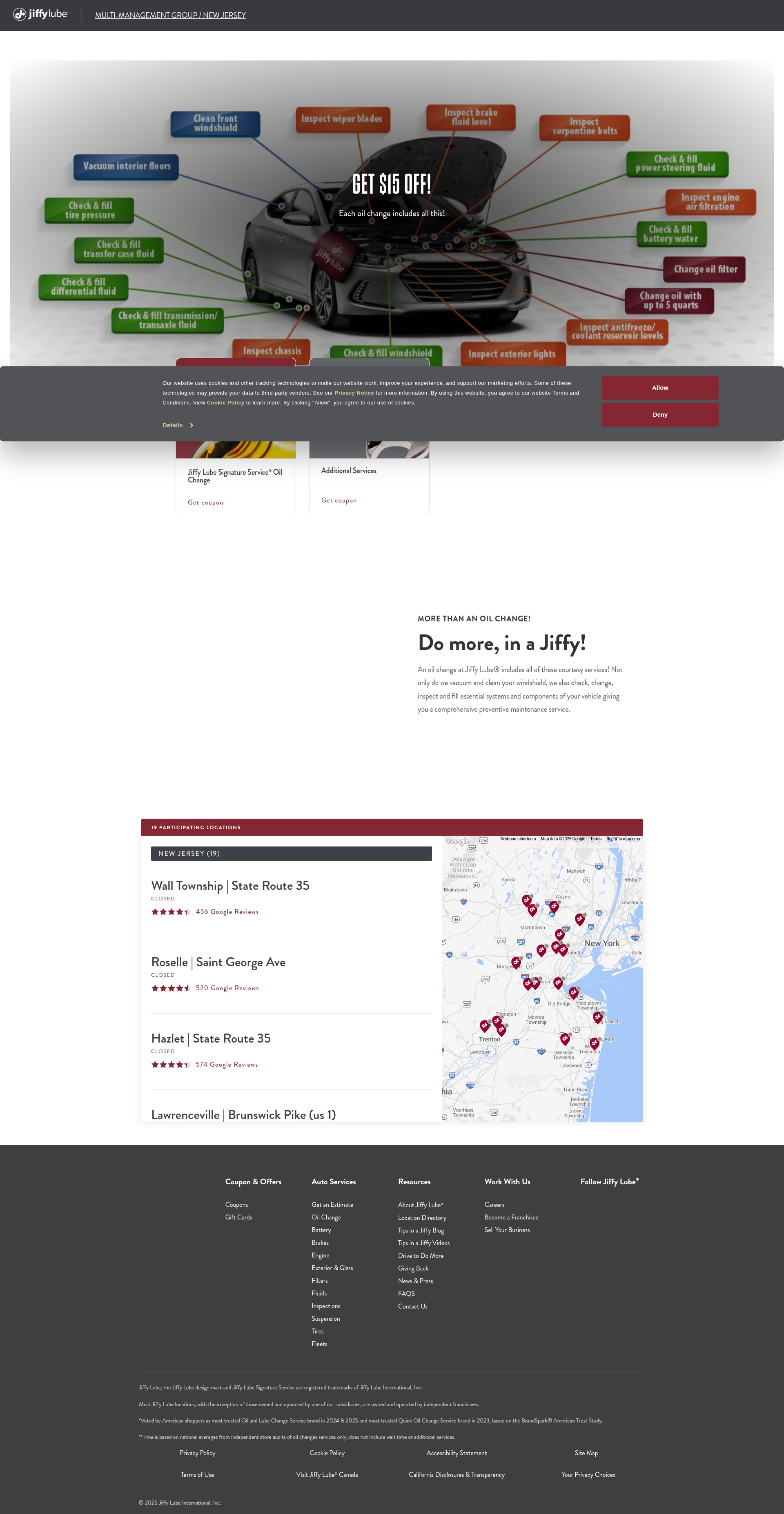Open About Jiffy Lube footer link
Image resolution: width=784 pixels, height=1514 pixels.
click(x=421, y=1205)
